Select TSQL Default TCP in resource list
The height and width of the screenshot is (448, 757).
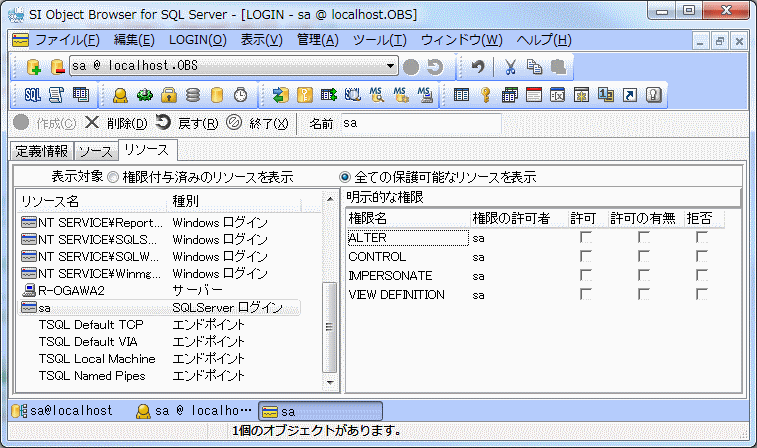[x=90, y=325]
